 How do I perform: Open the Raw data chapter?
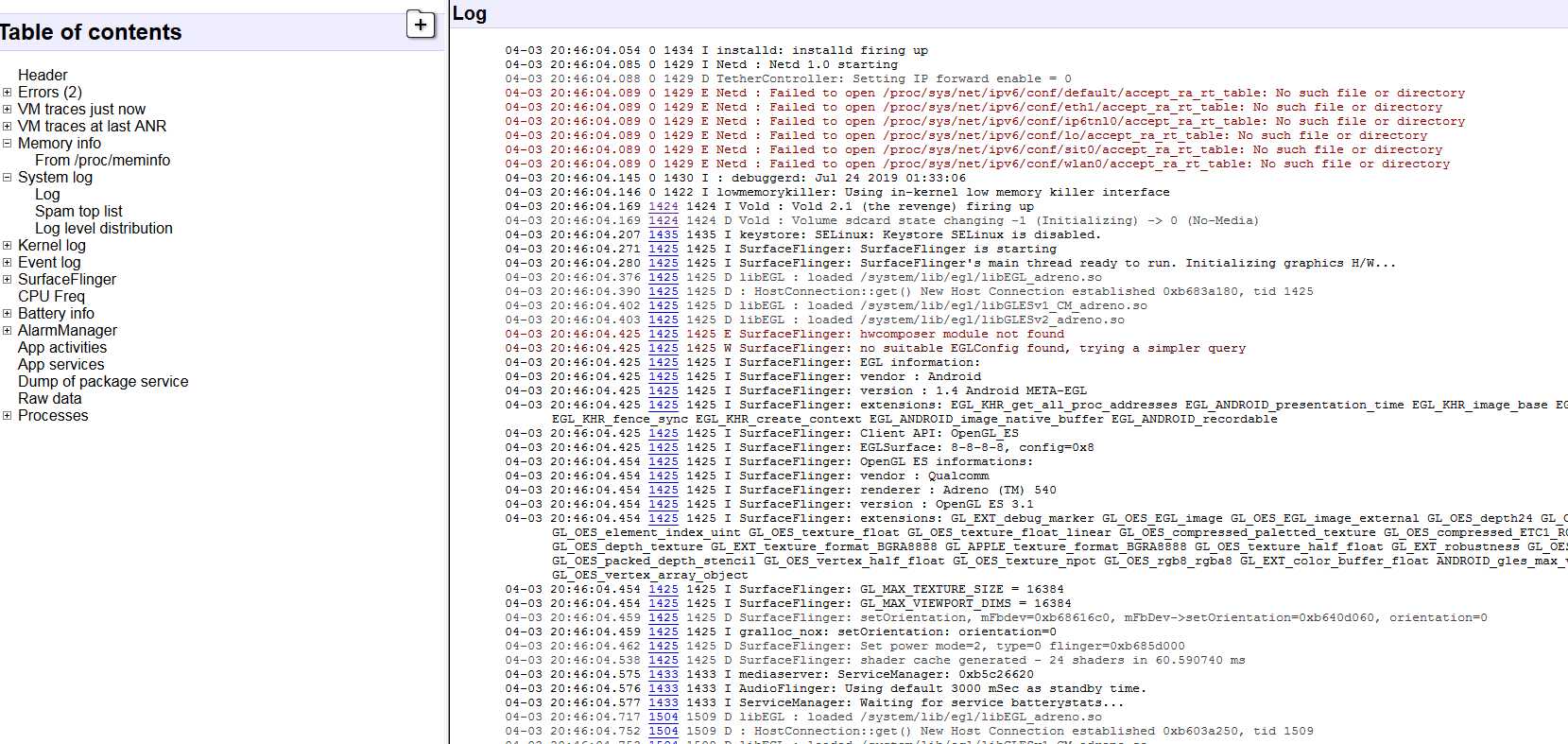pyautogui.click(x=50, y=398)
